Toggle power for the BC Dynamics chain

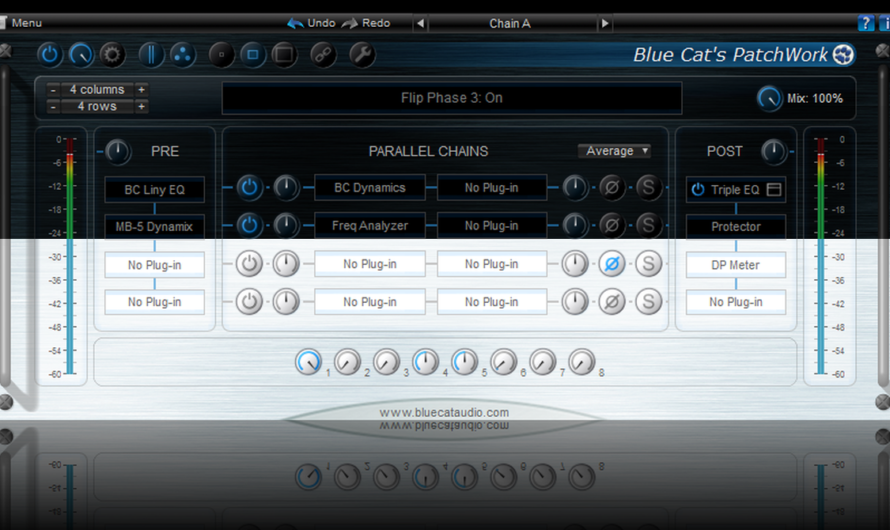[249, 188]
